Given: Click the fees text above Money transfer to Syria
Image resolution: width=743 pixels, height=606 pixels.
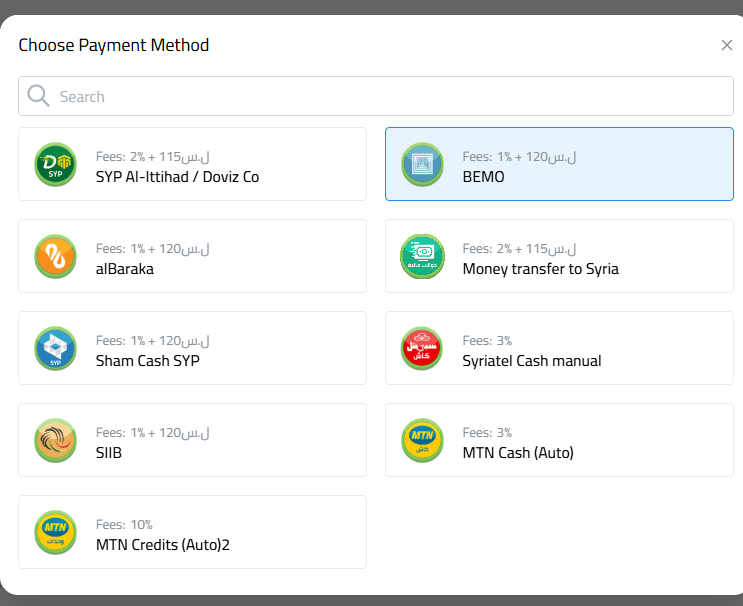Looking at the screenshot, I should click(519, 249).
